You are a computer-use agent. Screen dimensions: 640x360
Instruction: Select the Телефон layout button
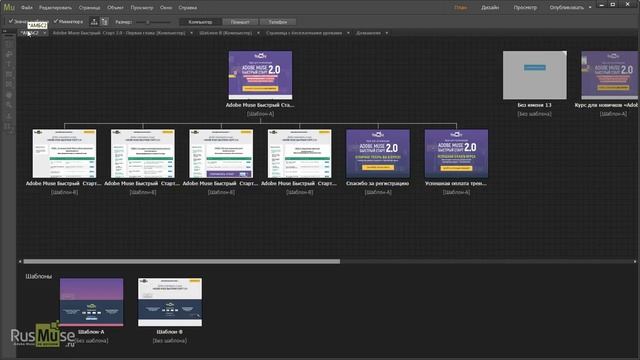coord(278,22)
